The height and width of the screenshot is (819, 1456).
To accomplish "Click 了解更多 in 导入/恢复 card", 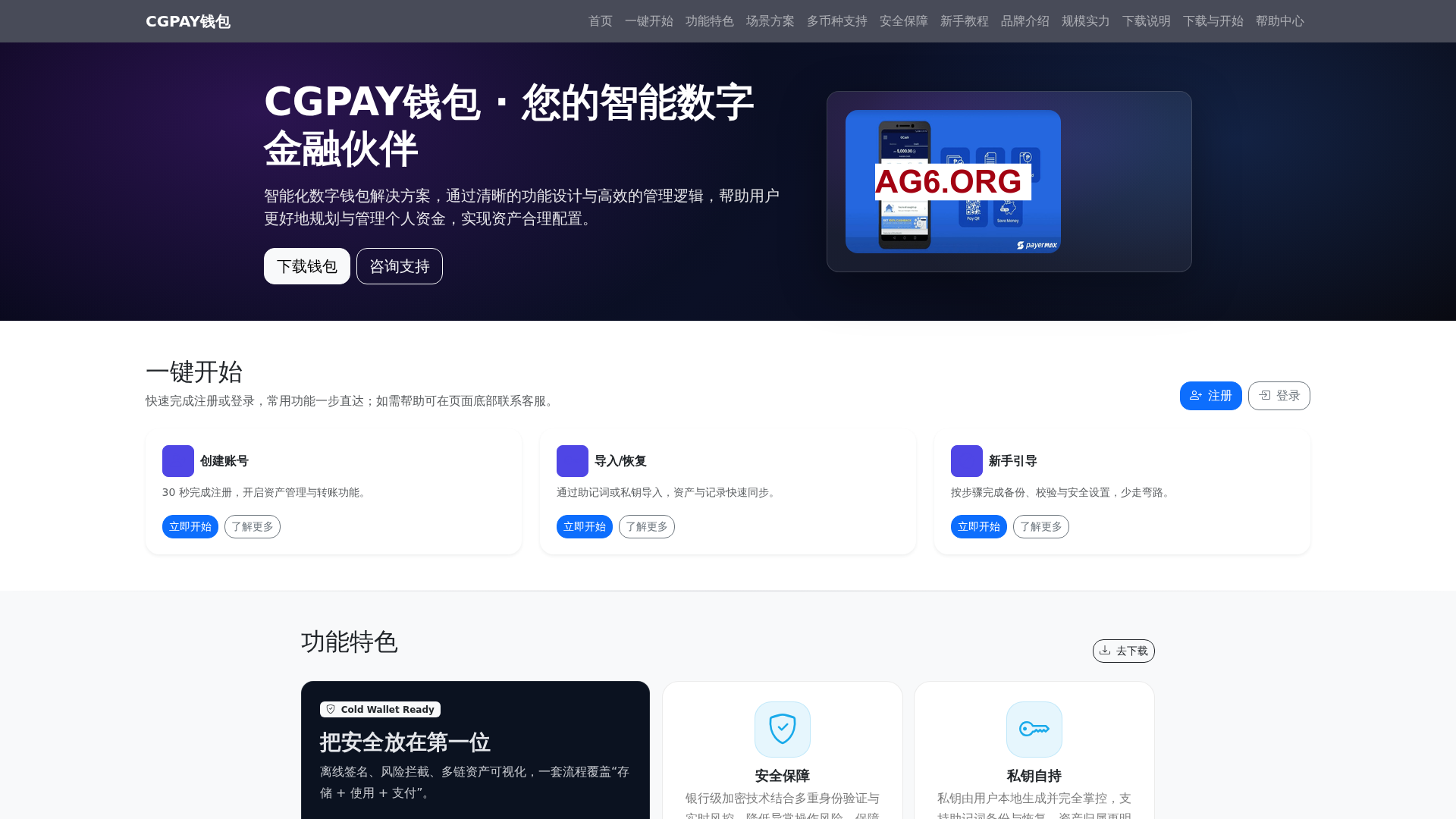I will (647, 526).
